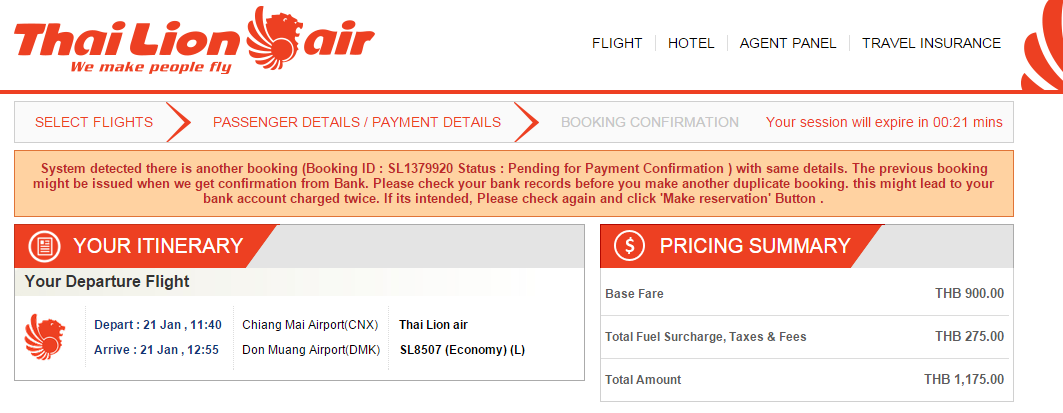The image size is (1063, 413).
Task: Click the dollar sign pricing icon
Action: point(630,245)
